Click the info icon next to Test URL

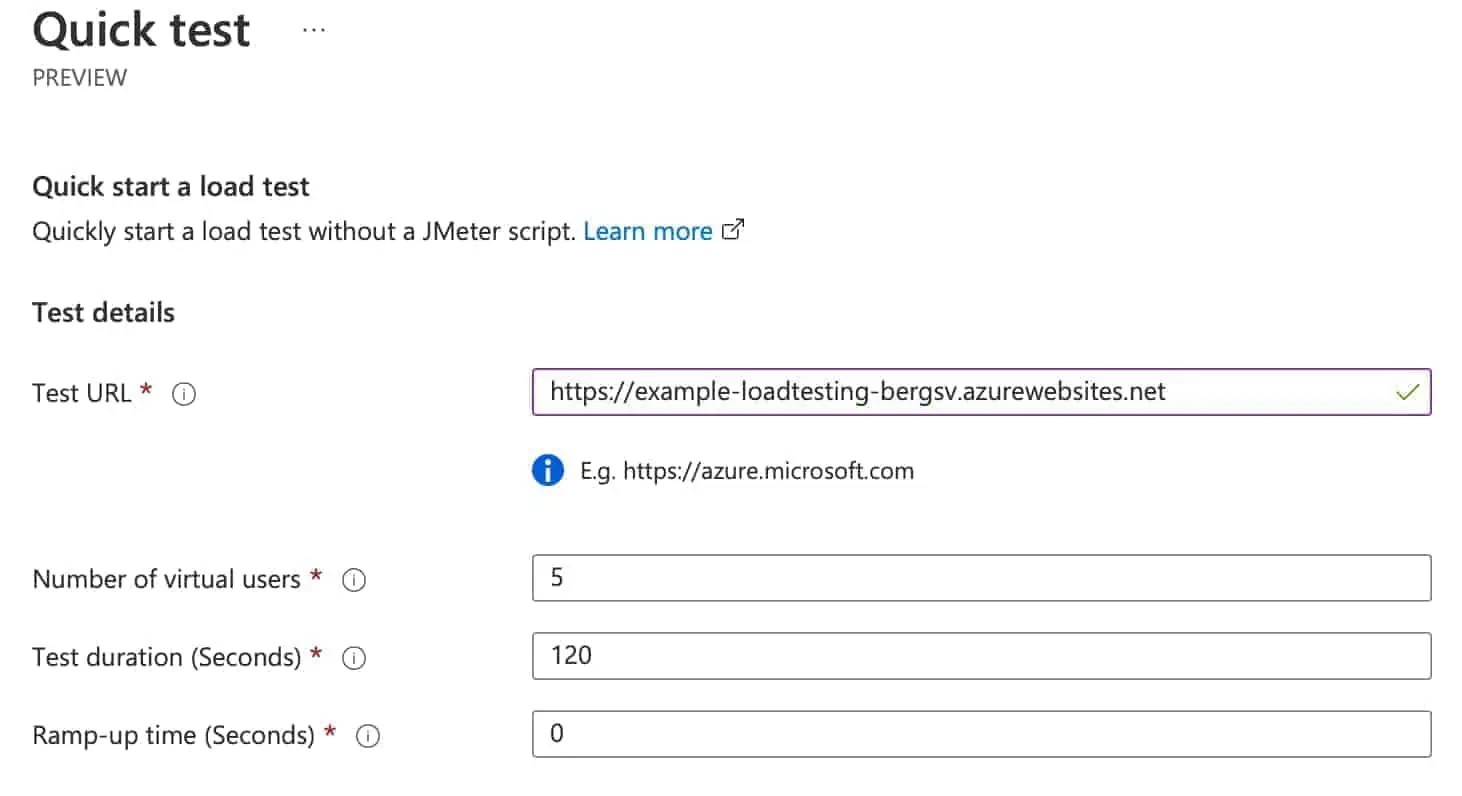(x=183, y=394)
